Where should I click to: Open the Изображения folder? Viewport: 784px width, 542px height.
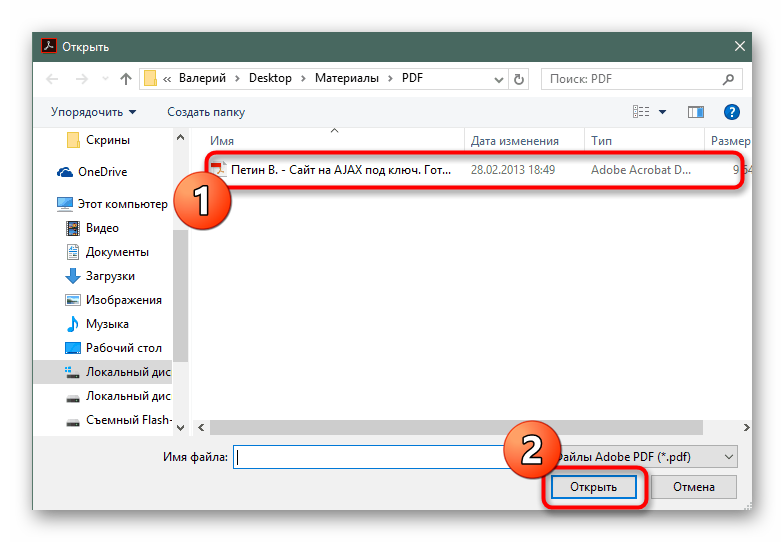[x=124, y=300]
